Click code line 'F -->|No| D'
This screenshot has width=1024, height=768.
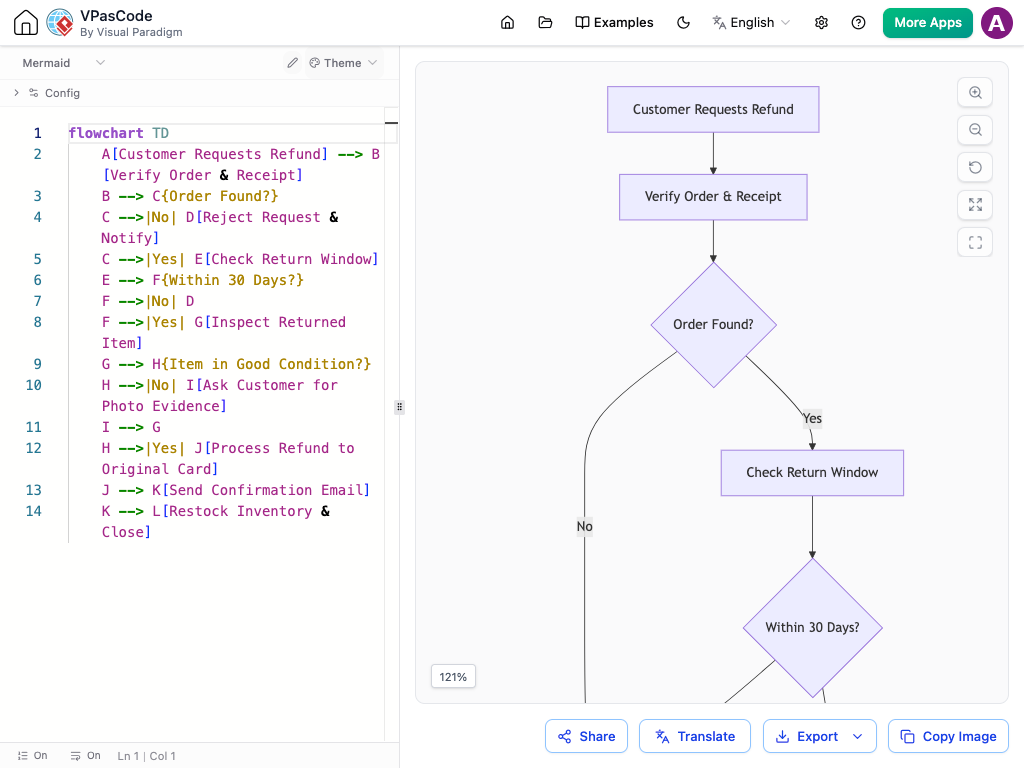point(148,301)
